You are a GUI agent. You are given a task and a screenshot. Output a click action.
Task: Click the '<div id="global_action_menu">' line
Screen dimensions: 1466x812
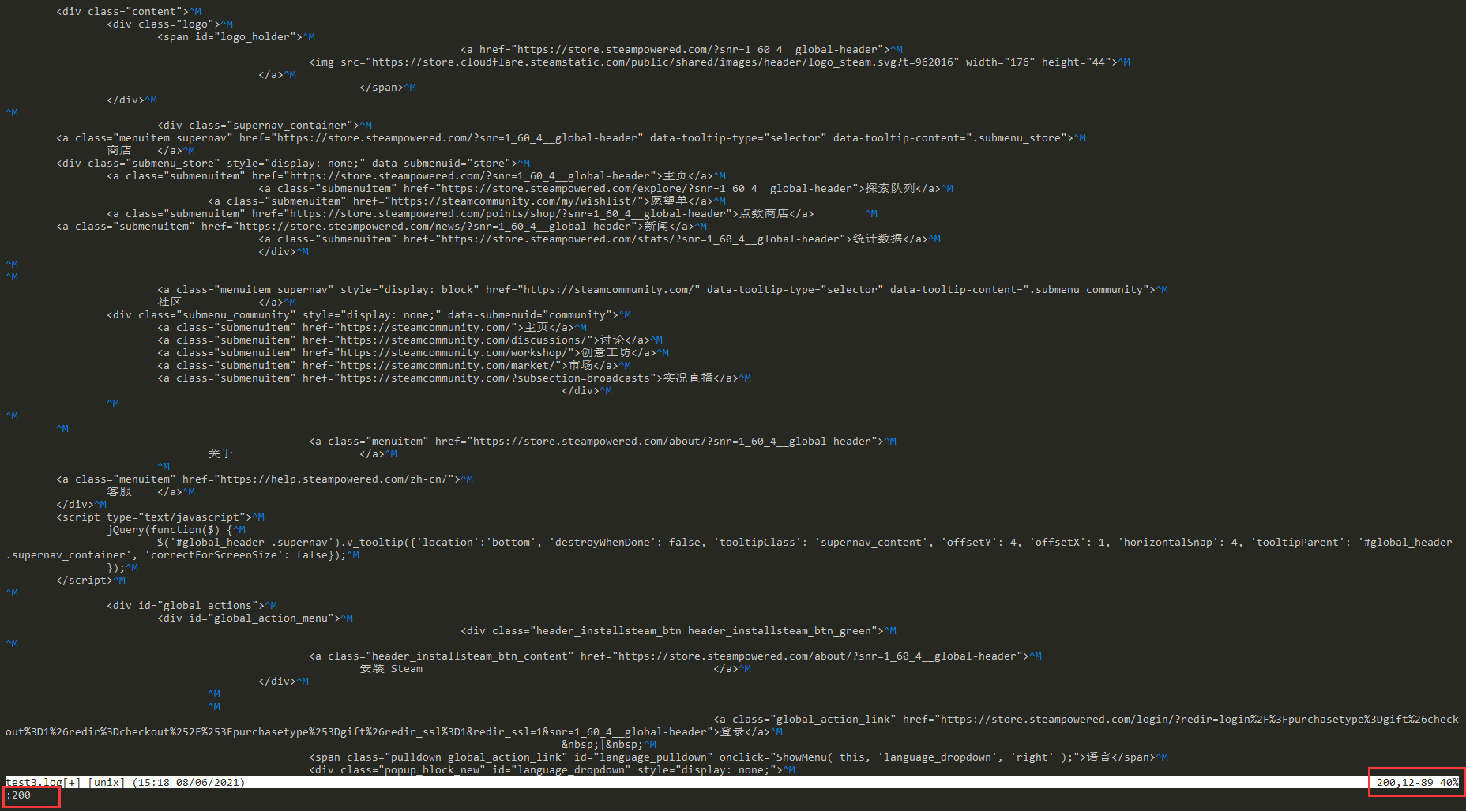pos(255,618)
